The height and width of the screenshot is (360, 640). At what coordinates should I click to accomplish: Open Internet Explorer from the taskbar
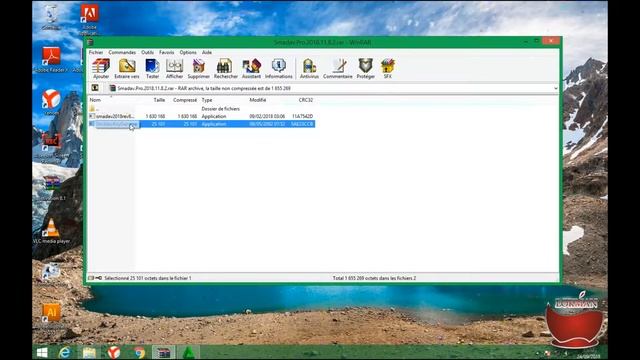65,352
